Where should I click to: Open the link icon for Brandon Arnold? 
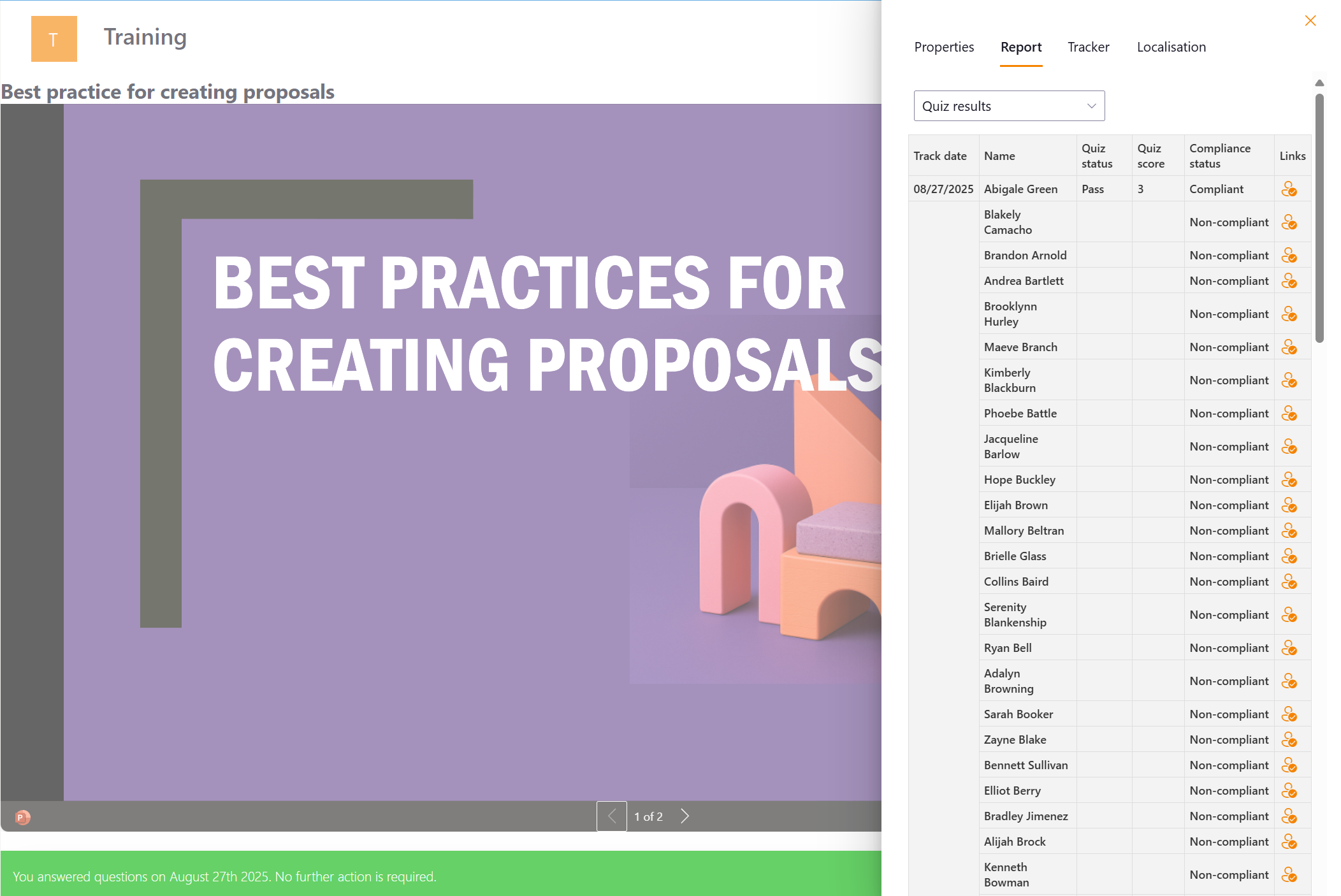pyautogui.click(x=1289, y=256)
